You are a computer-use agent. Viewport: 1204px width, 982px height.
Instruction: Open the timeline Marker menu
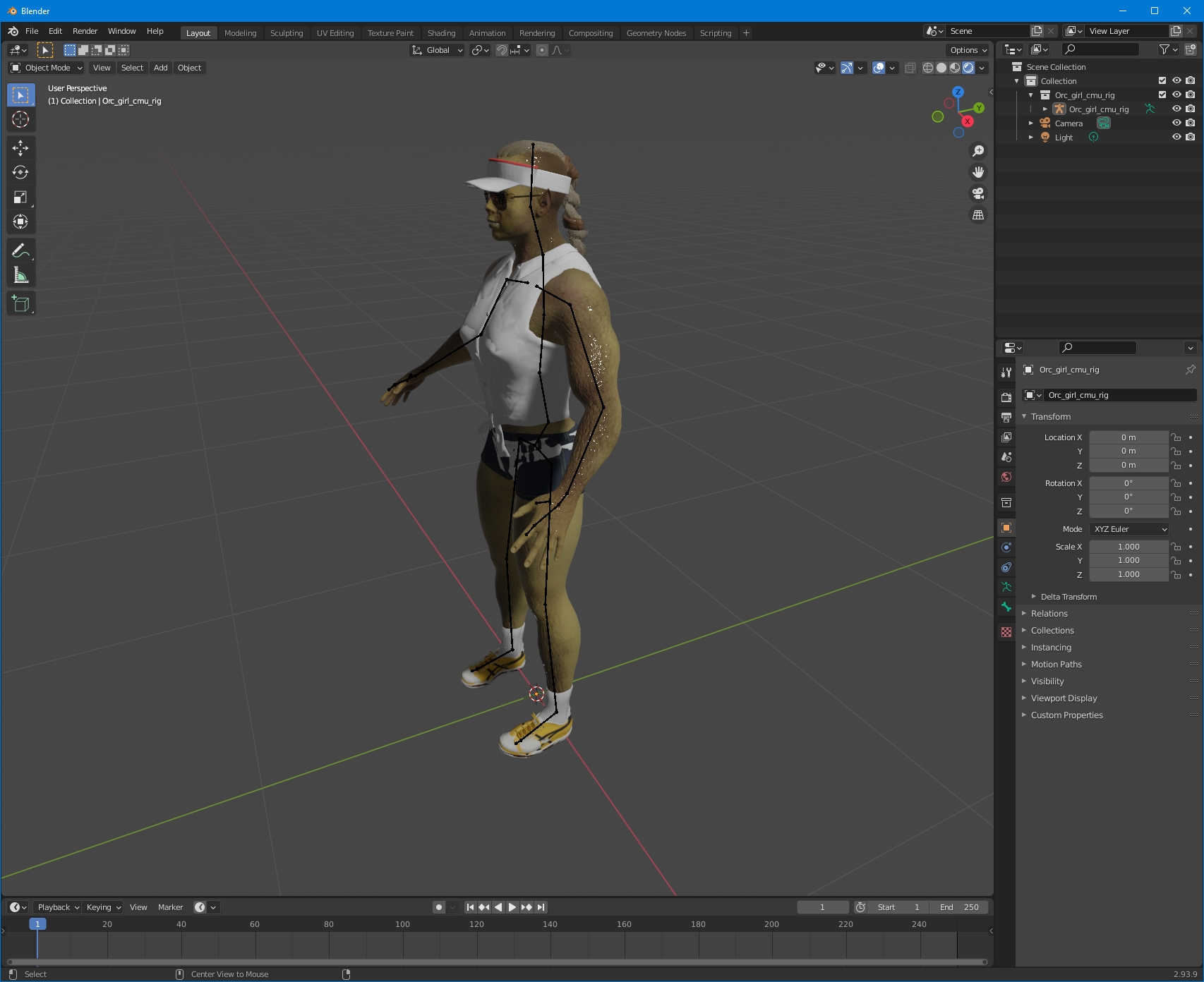[x=170, y=907]
